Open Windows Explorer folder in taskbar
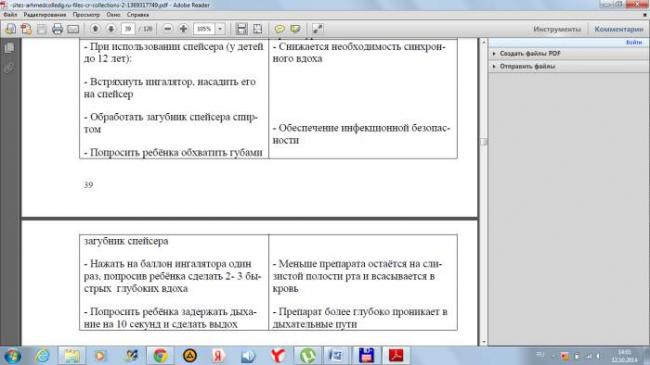Image resolution: width=650 pixels, height=365 pixels. (x=72, y=356)
